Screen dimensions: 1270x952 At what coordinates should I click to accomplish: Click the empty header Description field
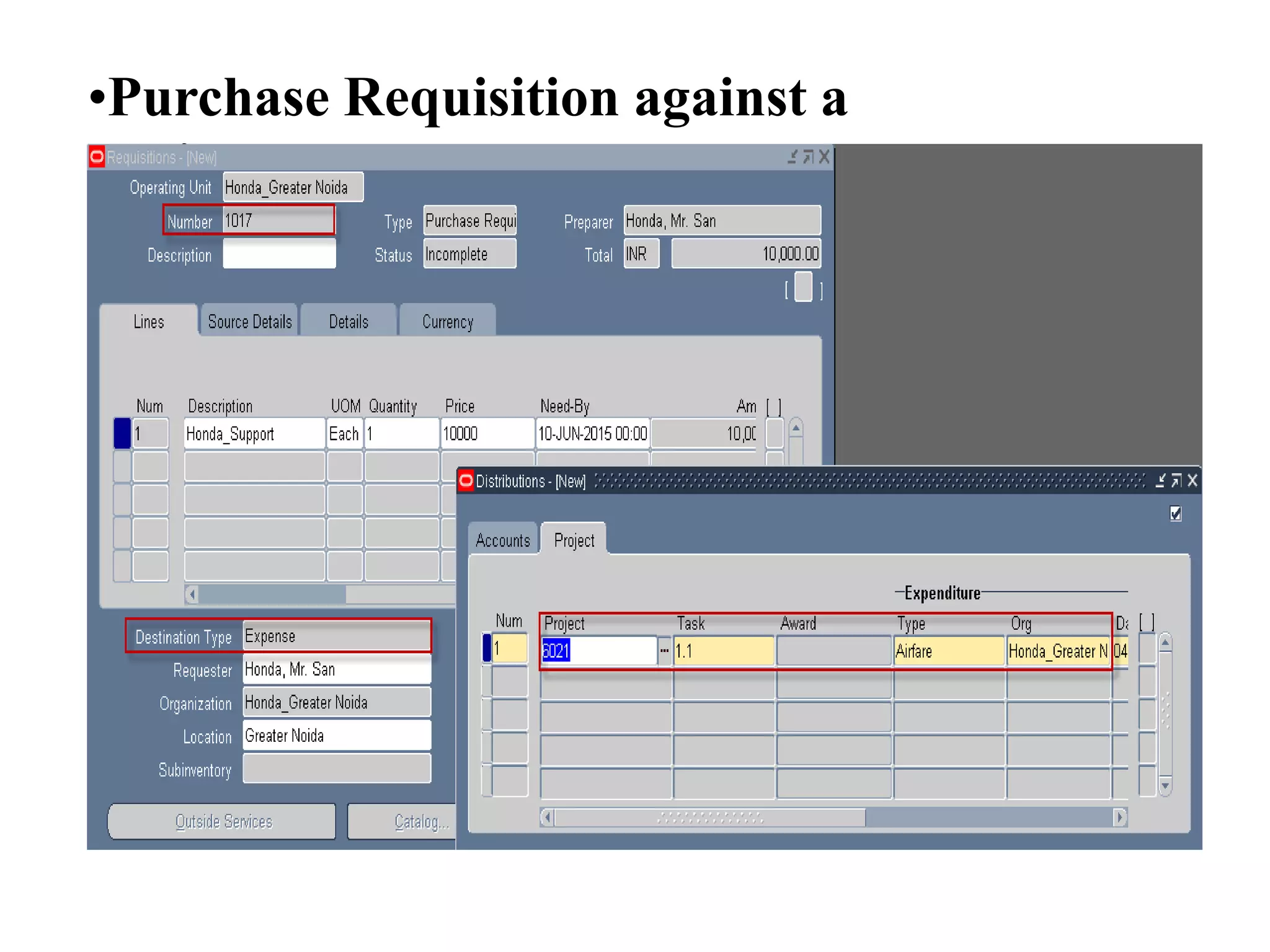coord(279,254)
